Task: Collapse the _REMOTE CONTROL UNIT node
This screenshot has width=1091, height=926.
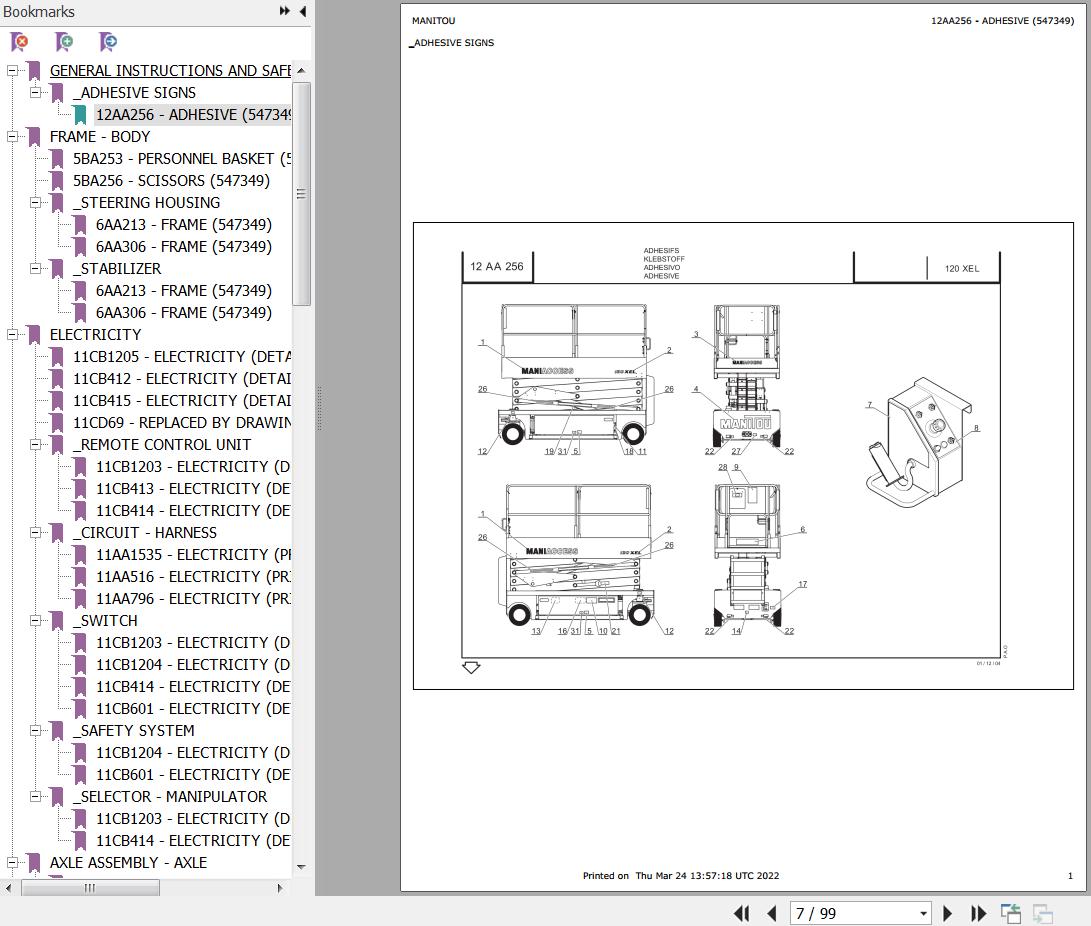Action: (x=35, y=445)
